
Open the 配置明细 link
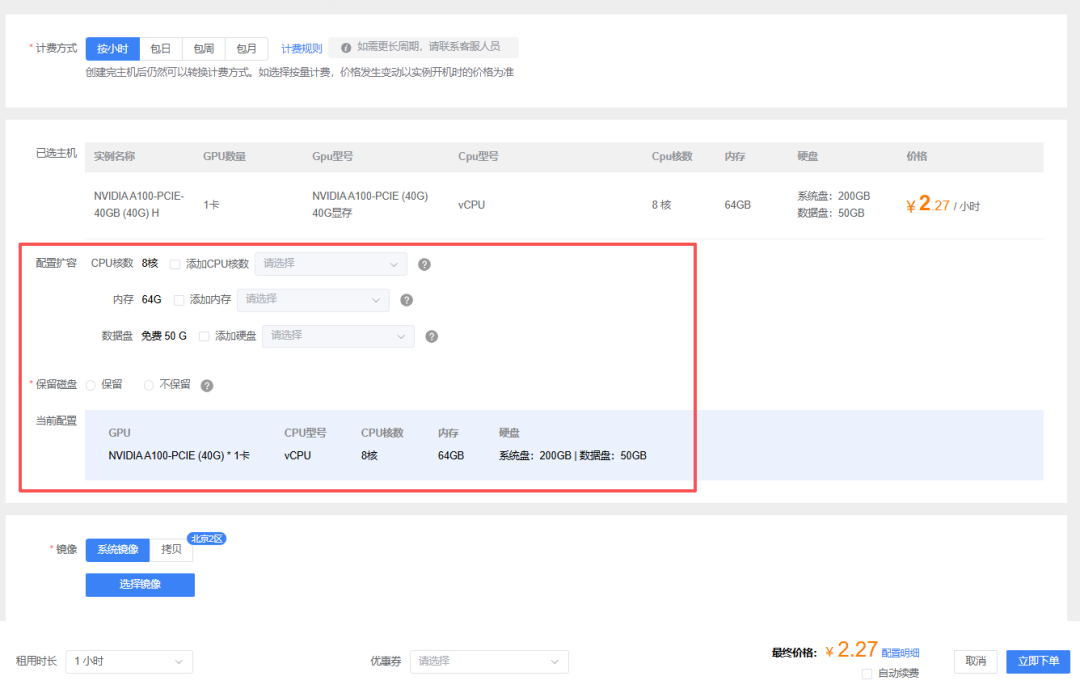coord(900,653)
